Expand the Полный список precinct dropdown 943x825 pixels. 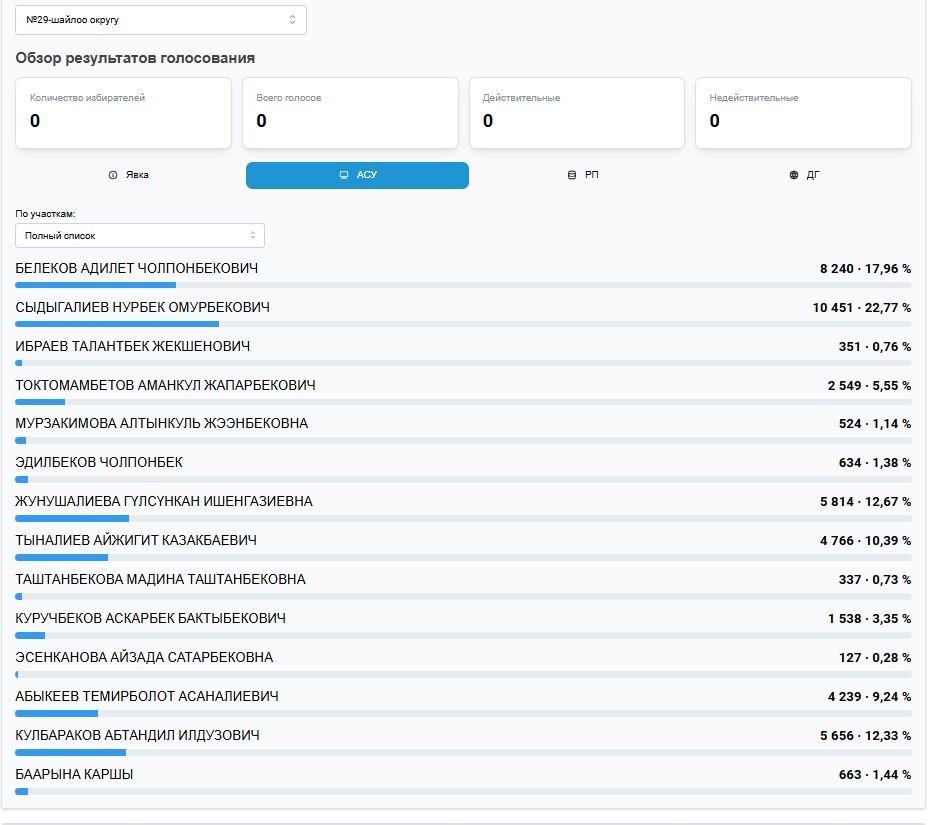click(x=140, y=236)
